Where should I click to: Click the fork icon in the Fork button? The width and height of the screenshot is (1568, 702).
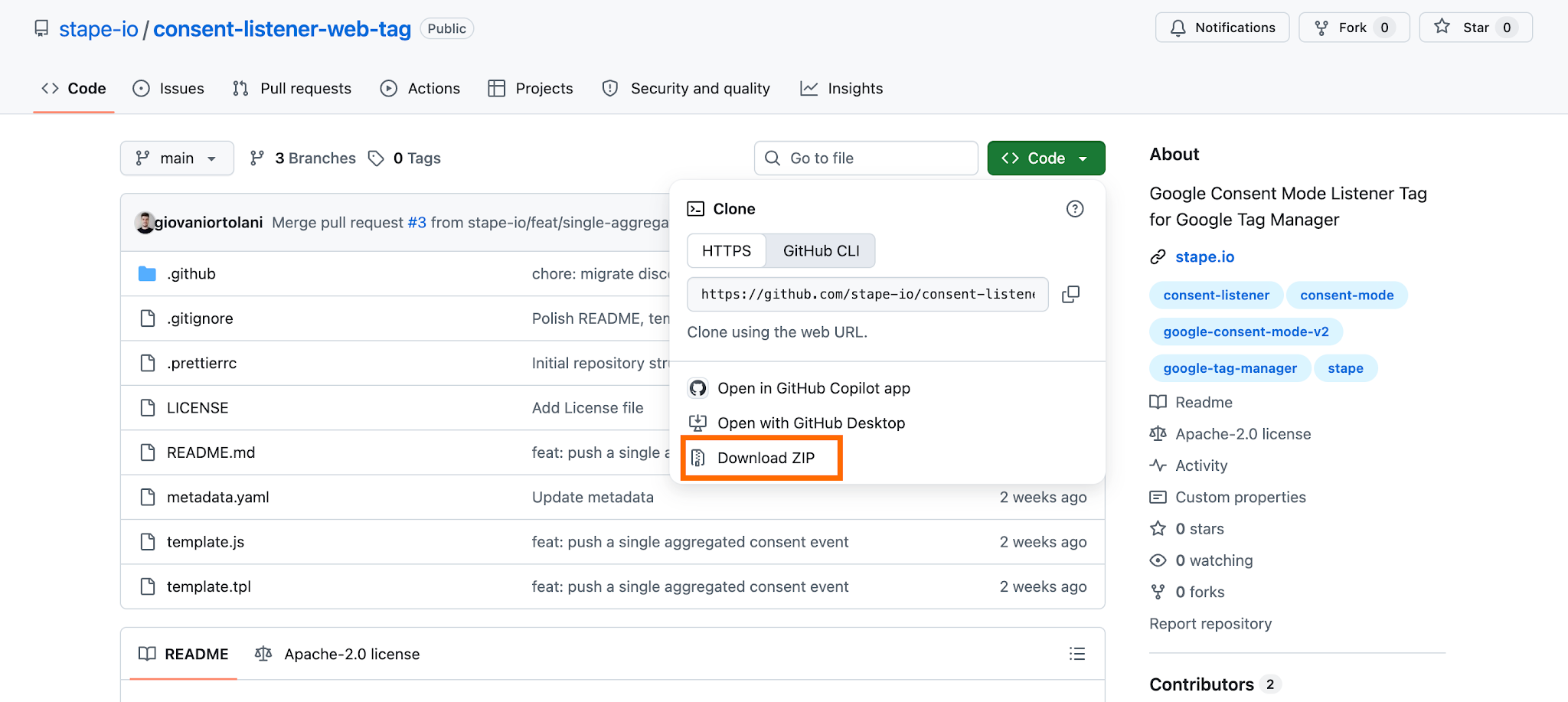pyautogui.click(x=1321, y=28)
